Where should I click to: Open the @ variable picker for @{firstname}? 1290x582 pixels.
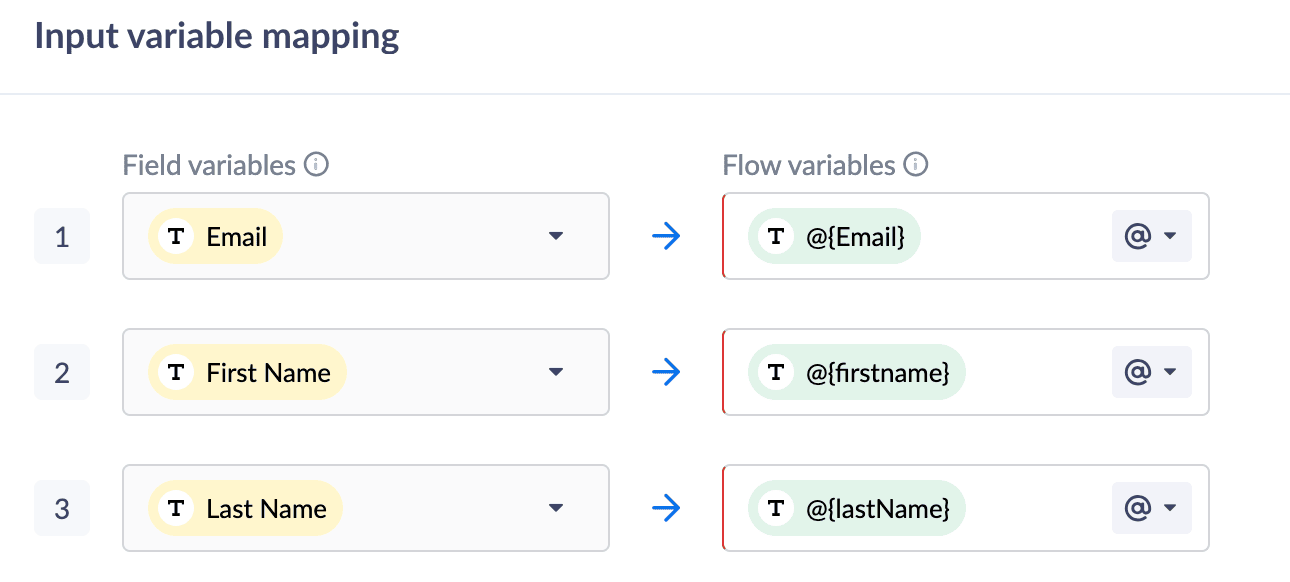coord(1151,373)
